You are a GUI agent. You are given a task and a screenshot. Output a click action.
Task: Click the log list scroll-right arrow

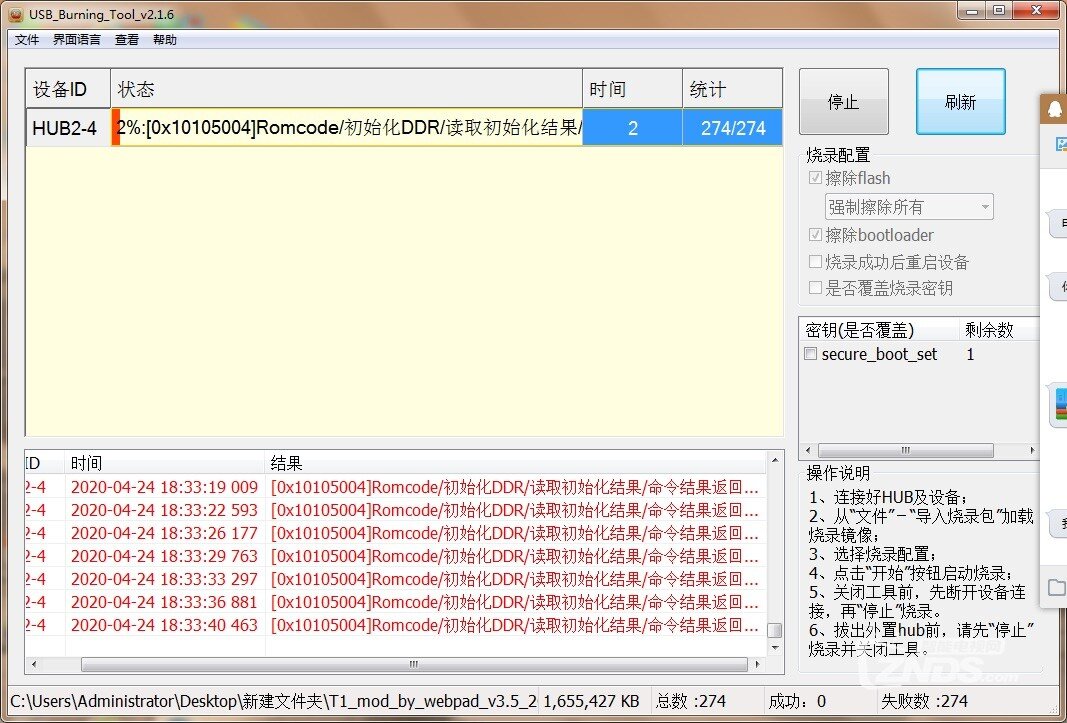[x=757, y=664]
